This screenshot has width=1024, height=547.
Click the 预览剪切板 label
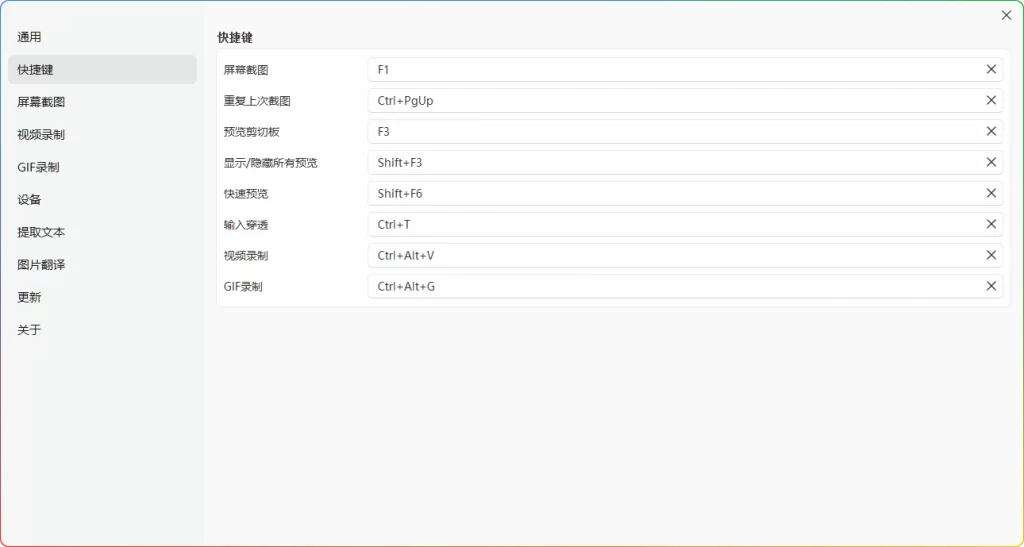pos(251,132)
